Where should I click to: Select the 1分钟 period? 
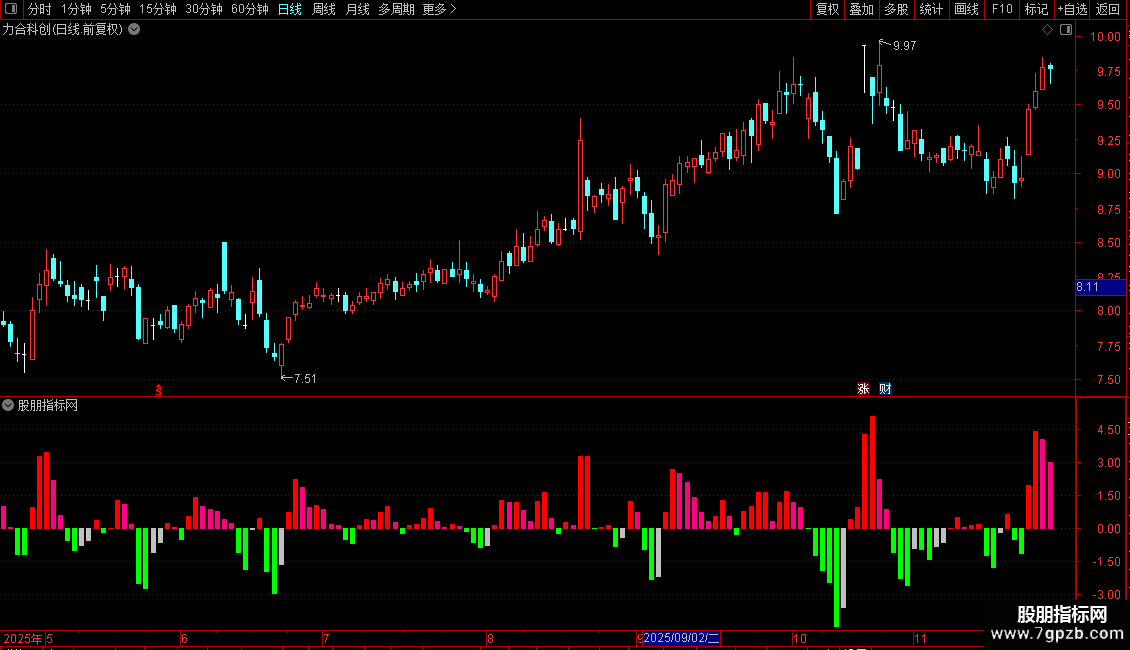(76, 9)
